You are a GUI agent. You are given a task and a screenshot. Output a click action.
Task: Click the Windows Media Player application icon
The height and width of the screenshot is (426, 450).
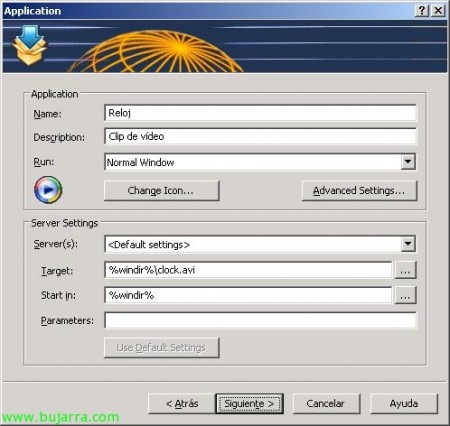tap(48, 190)
